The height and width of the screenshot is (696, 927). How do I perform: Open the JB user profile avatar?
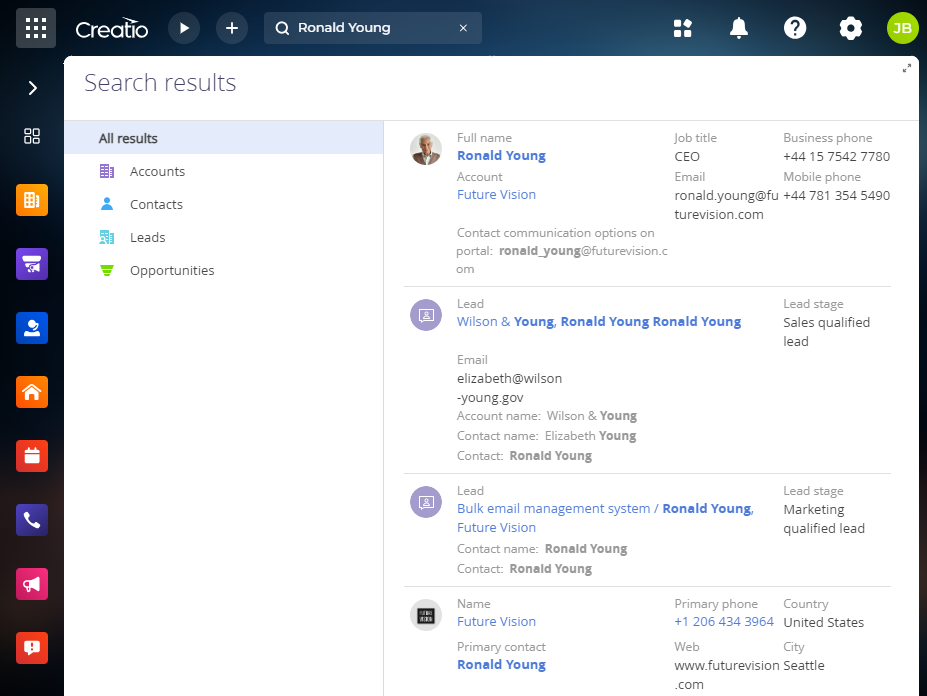(x=902, y=28)
